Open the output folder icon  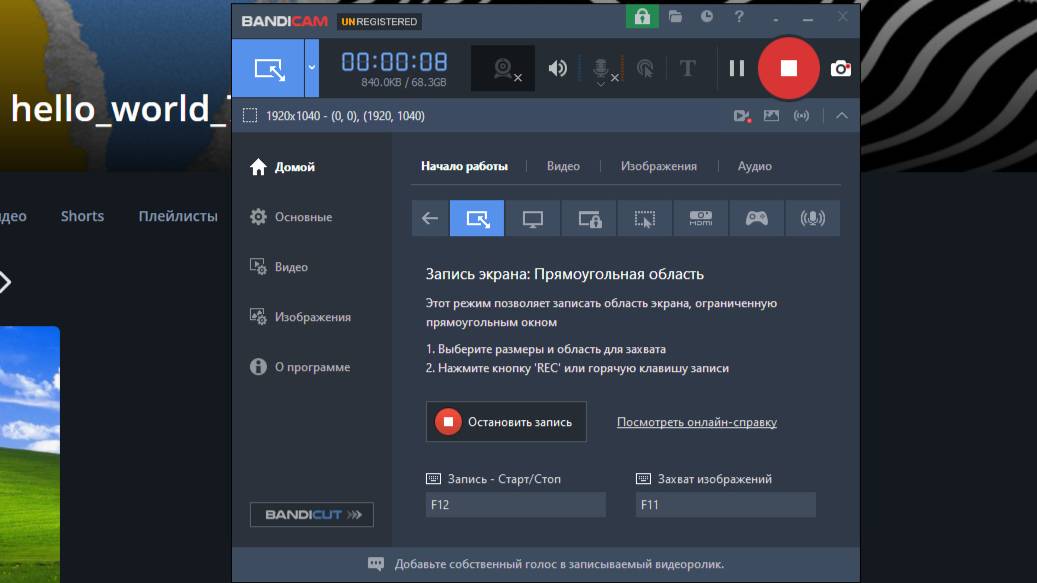pyautogui.click(x=675, y=17)
